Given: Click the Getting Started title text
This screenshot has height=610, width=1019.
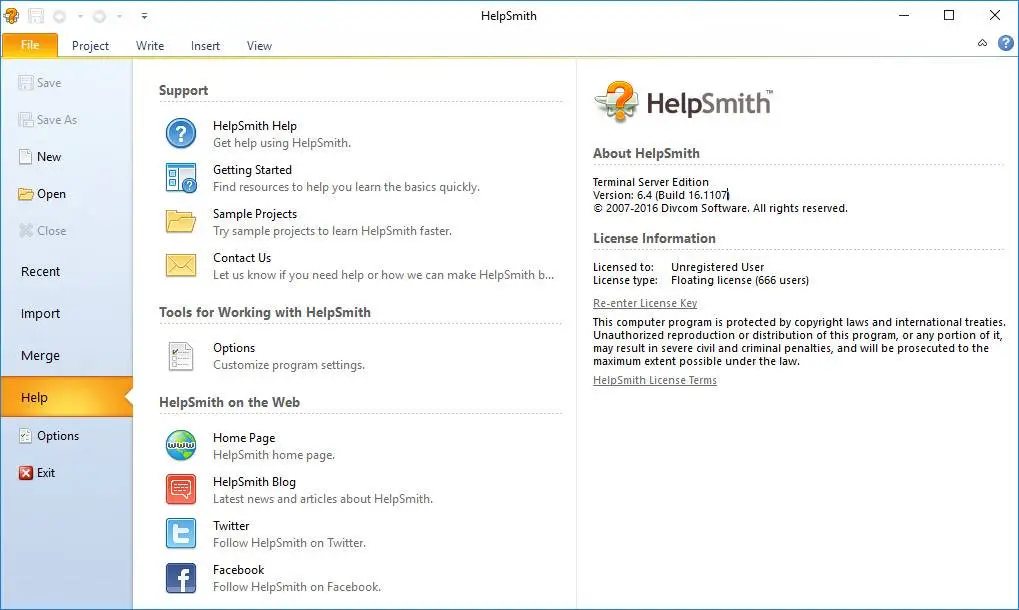Looking at the screenshot, I should pos(252,170).
